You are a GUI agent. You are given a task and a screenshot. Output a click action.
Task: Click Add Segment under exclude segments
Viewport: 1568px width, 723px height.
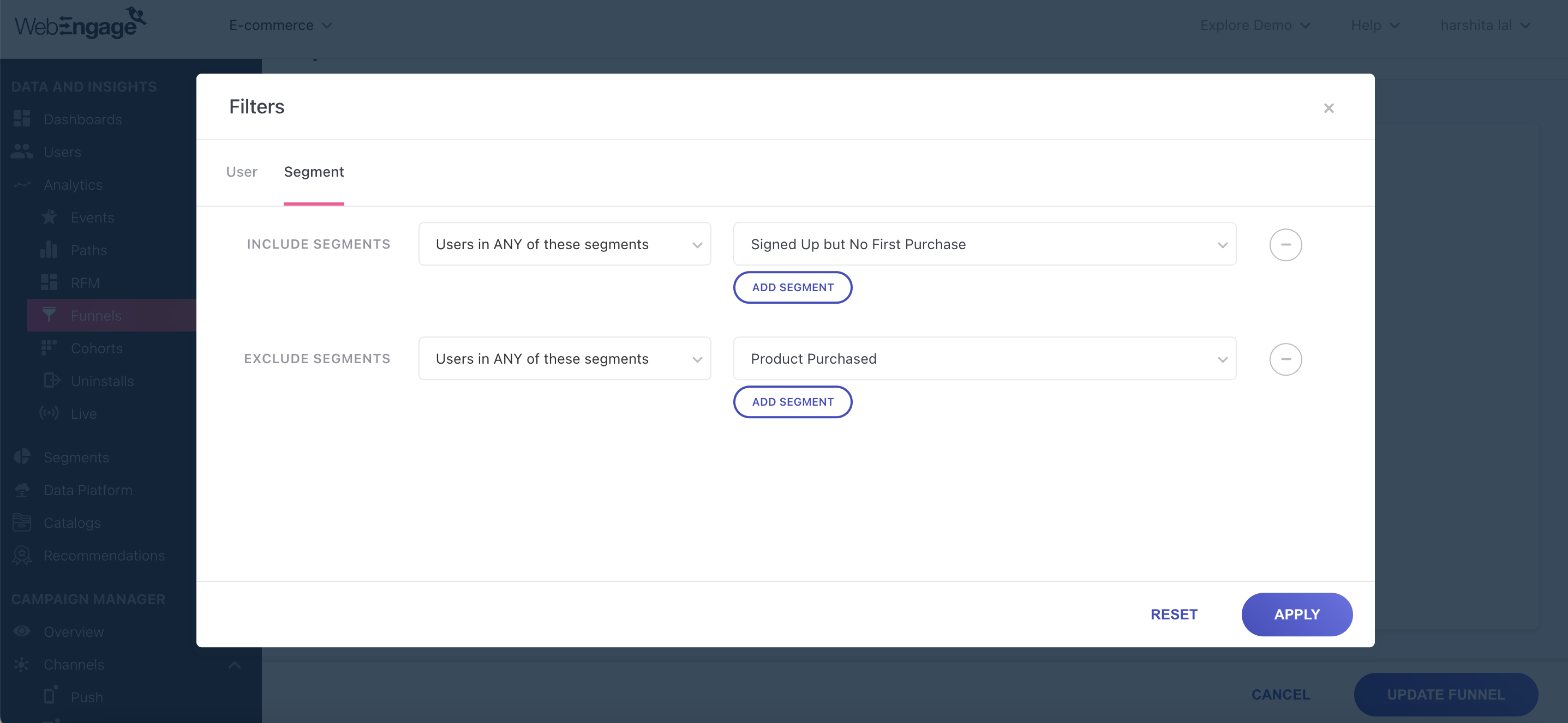(x=792, y=401)
